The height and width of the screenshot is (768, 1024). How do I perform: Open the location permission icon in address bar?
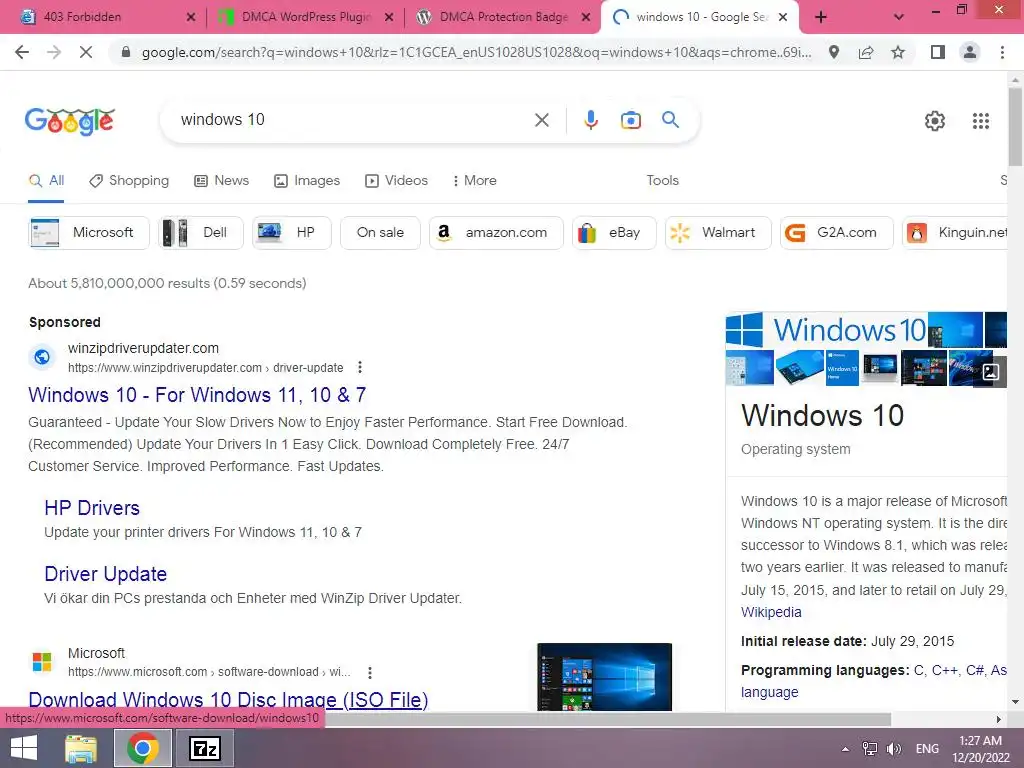click(x=834, y=52)
